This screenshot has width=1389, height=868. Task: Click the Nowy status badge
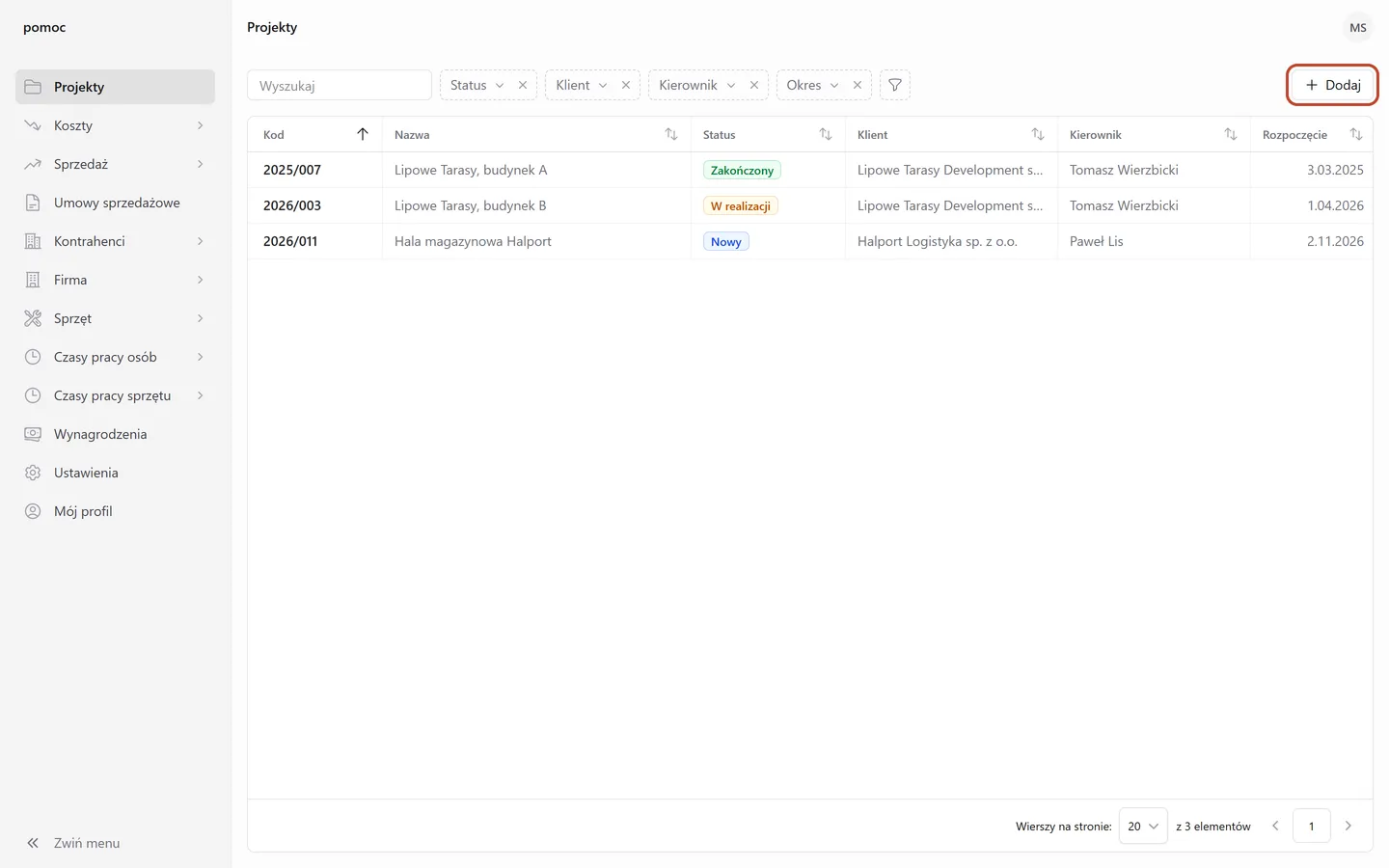tap(726, 242)
